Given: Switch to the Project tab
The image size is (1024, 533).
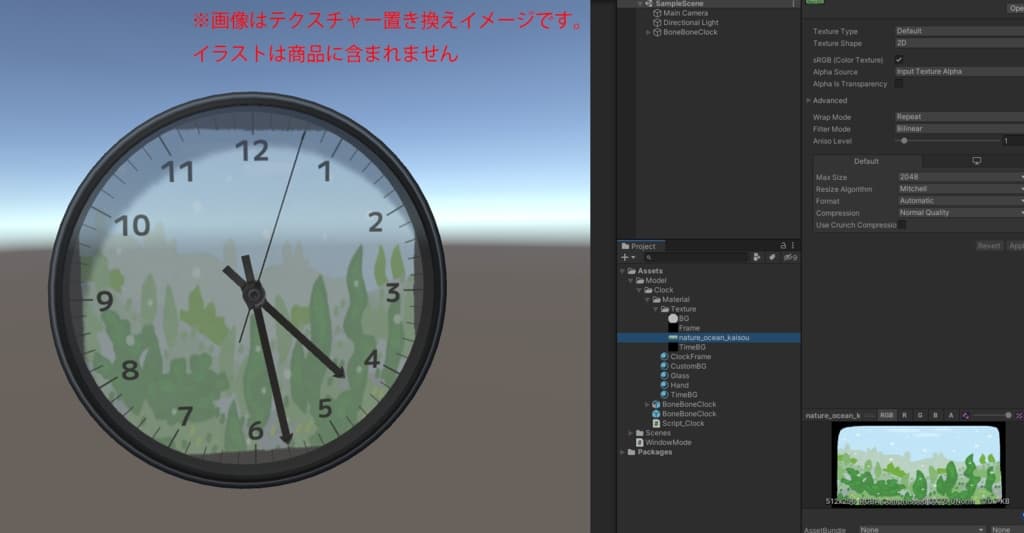Looking at the screenshot, I should point(640,246).
